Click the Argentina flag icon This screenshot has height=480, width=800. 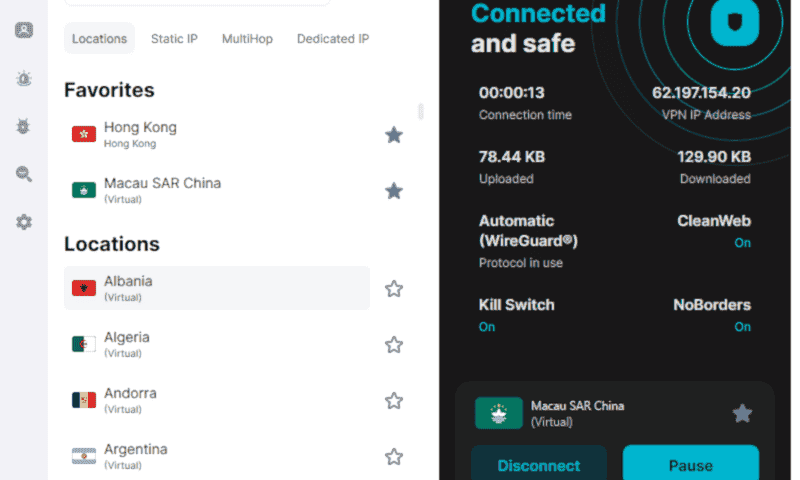point(84,456)
